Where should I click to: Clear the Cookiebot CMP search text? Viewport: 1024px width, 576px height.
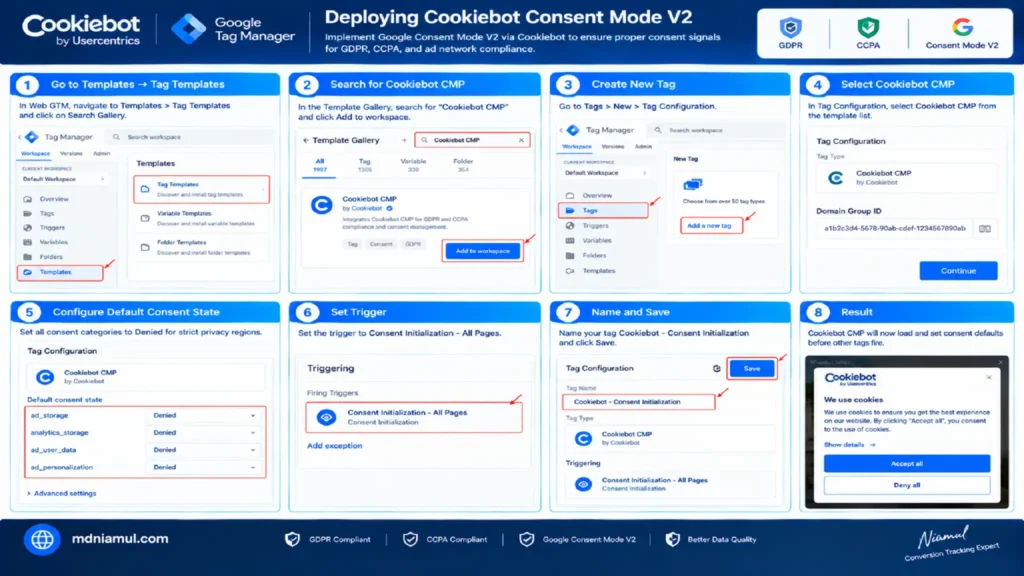tap(521, 140)
